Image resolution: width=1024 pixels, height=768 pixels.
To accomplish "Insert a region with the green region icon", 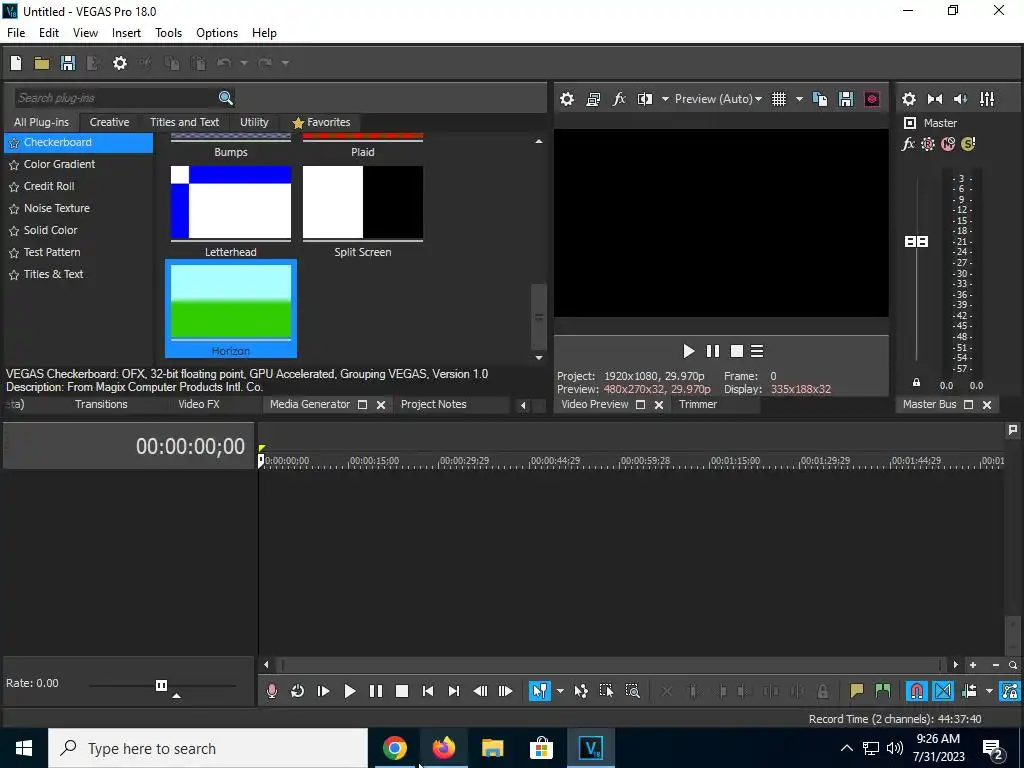I will click(882, 691).
